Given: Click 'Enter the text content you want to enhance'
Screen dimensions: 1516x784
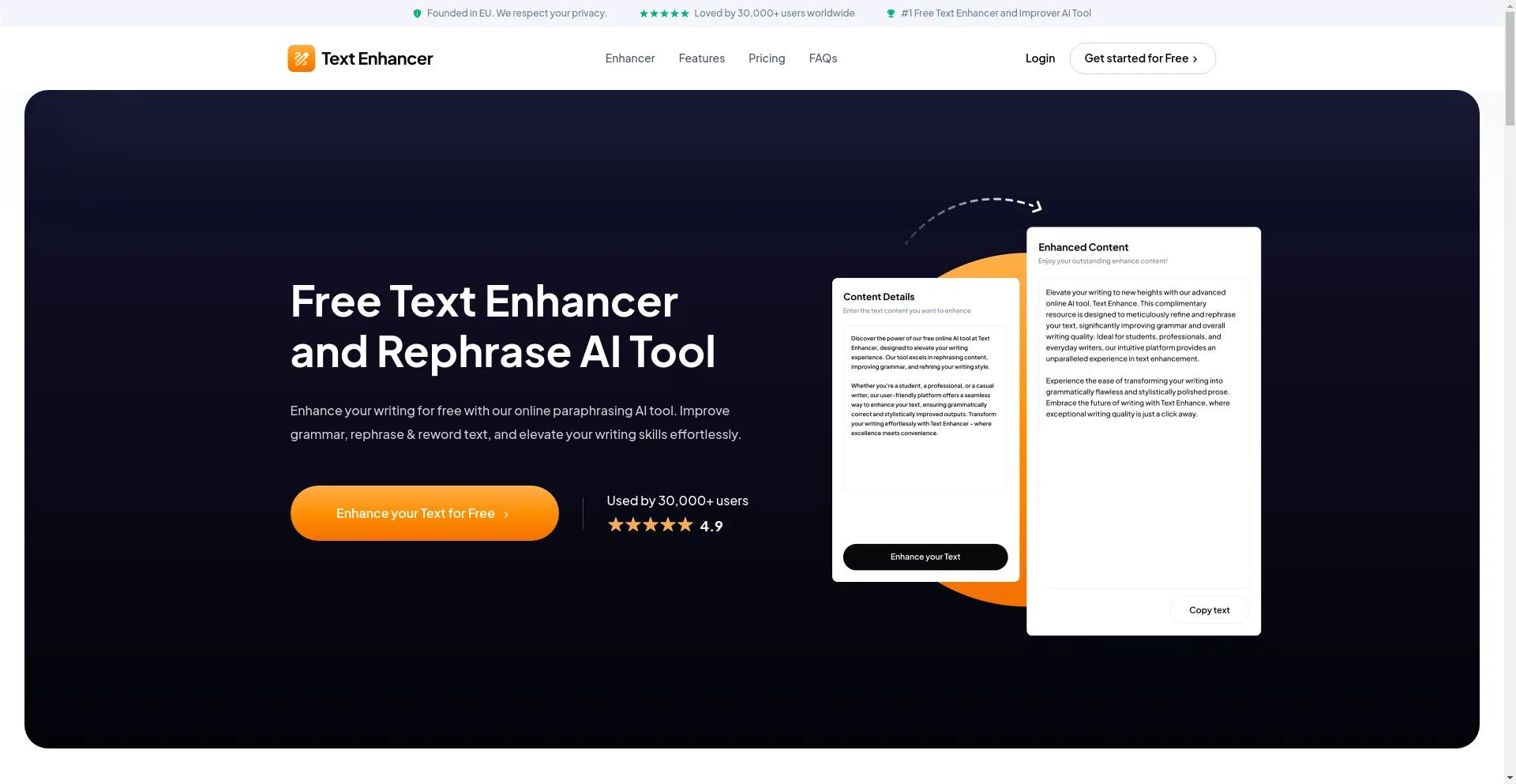Looking at the screenshot, I should point(906,311).
